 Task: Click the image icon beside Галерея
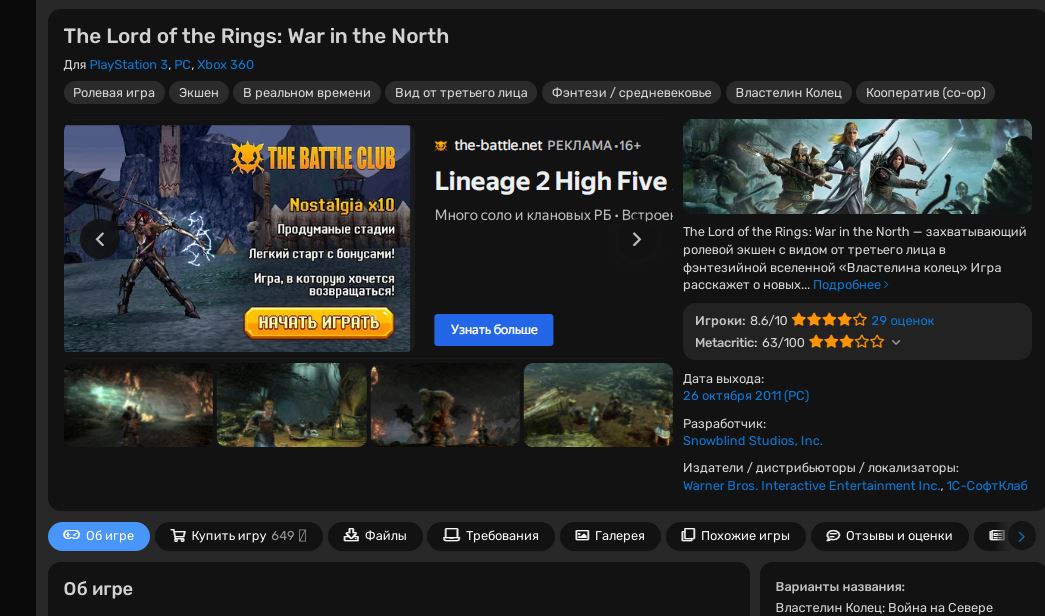pos(582,535)
